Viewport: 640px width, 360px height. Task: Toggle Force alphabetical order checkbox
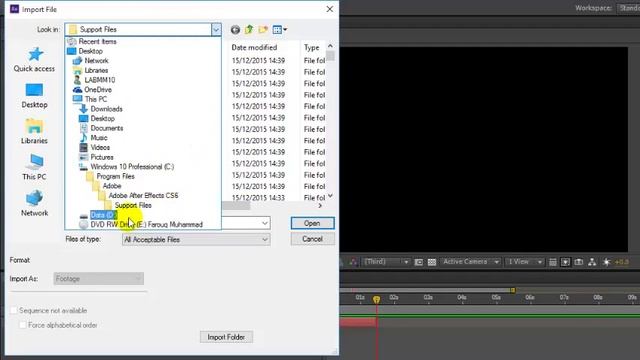[x=23, y=325]
